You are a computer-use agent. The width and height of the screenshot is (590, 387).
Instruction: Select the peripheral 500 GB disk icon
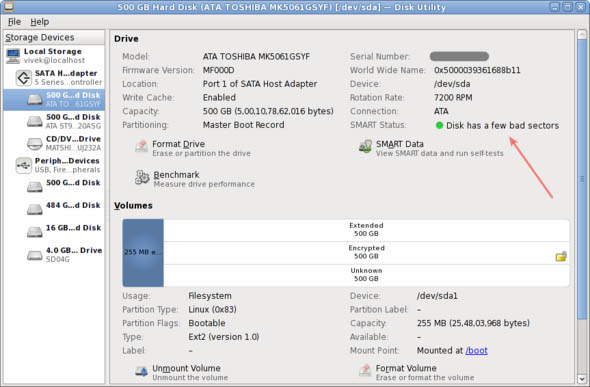[x=35, y=187]
